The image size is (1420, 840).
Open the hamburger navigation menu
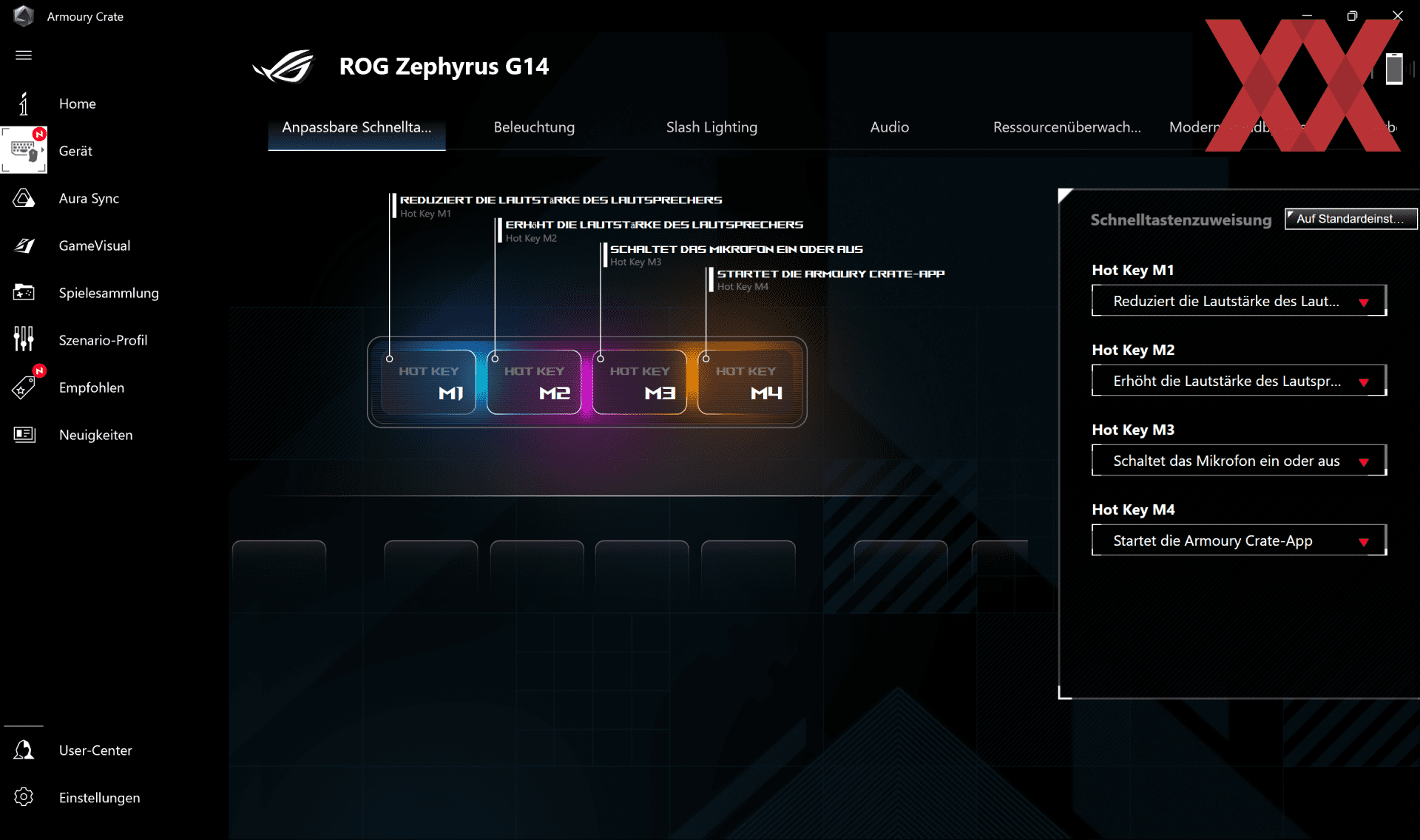tap(24, 55)
